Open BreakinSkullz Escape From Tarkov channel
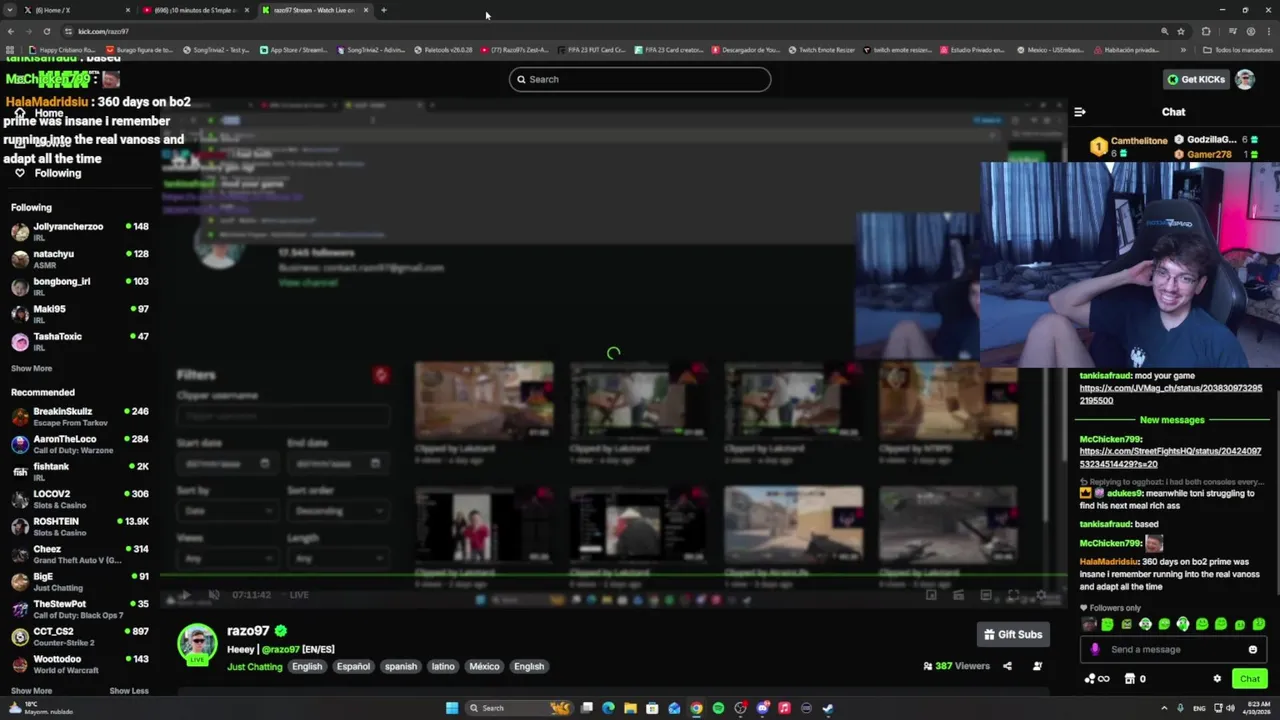1280x720 pixels. click(x=80, y=416)
